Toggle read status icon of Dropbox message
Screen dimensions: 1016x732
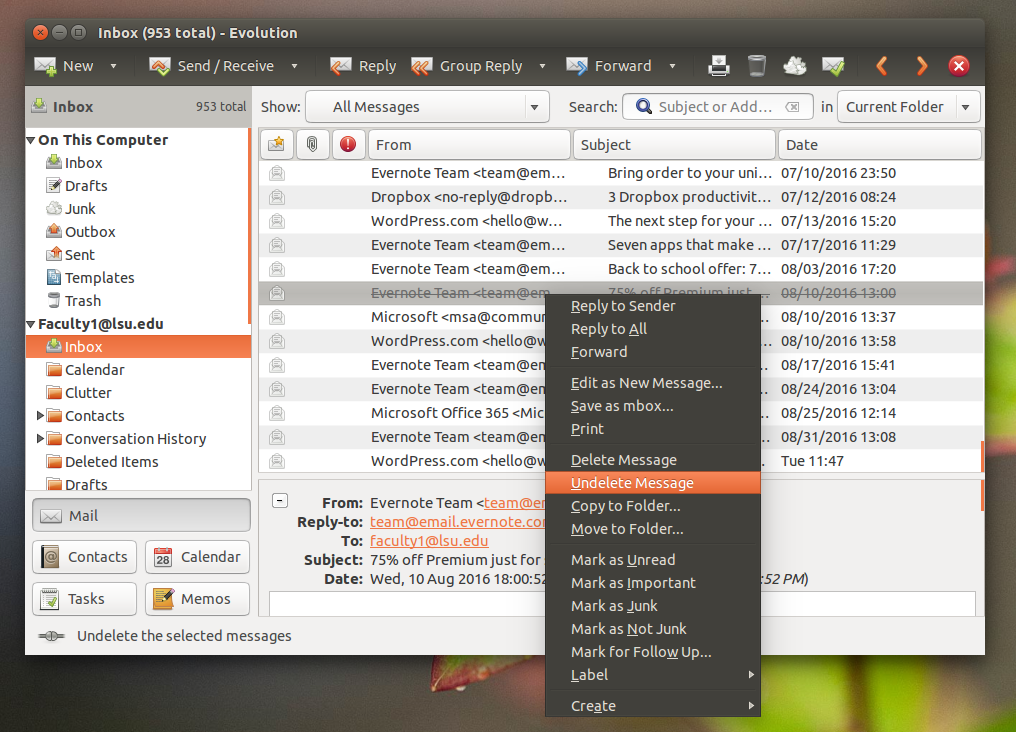click(x=277, y=197)
